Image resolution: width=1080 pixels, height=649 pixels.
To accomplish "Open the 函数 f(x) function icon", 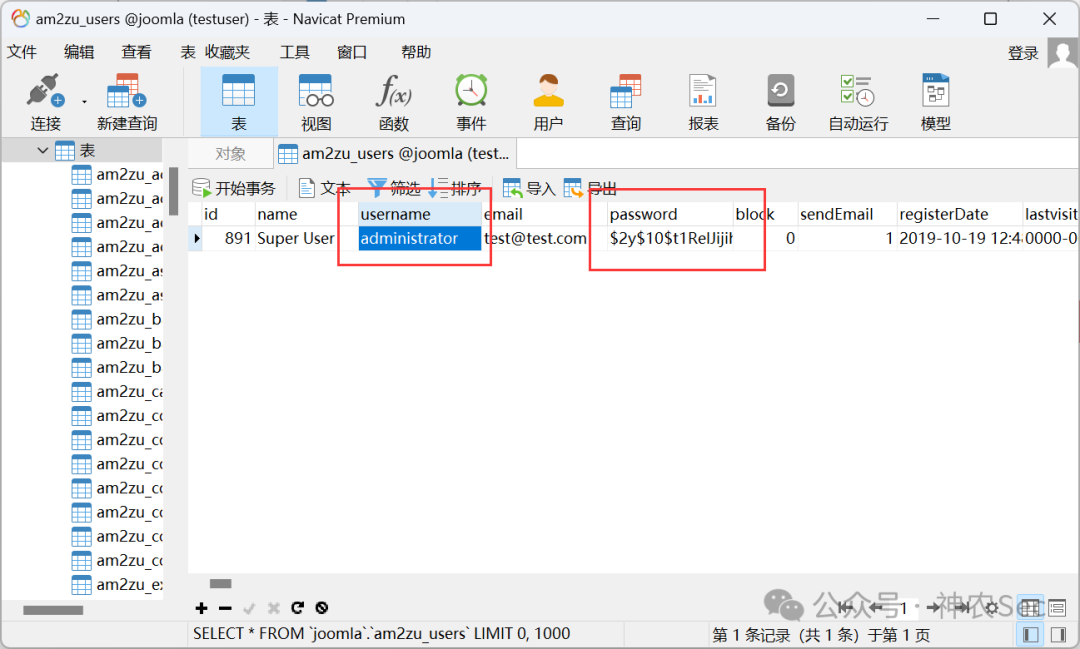I will [x=393, y=90].
